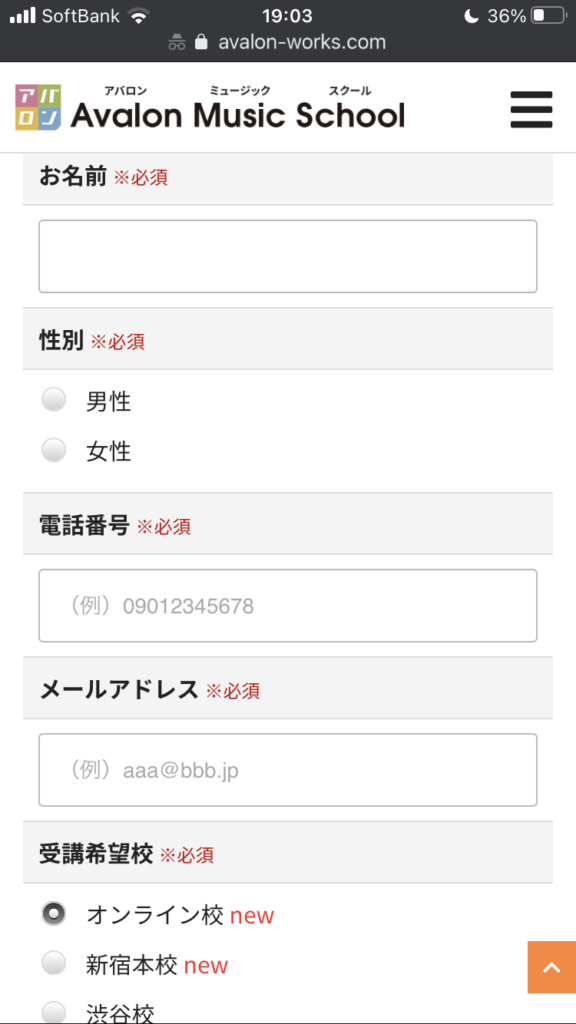Tap the 19:03 status bar clock
The height and width of the screenshot is (1024, 576).
[287, 16]
